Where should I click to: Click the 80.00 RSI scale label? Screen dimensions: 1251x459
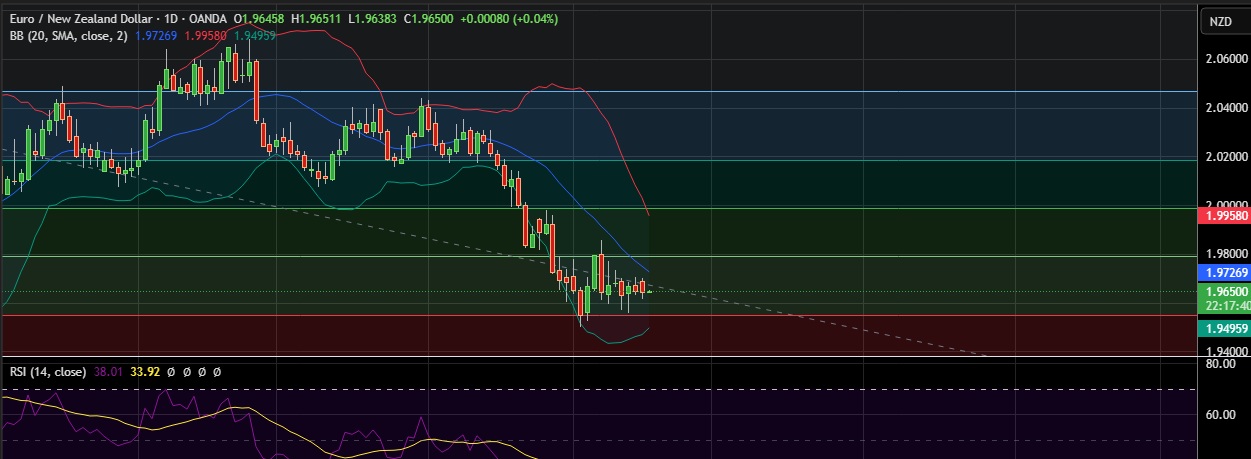click(1222, 365)
